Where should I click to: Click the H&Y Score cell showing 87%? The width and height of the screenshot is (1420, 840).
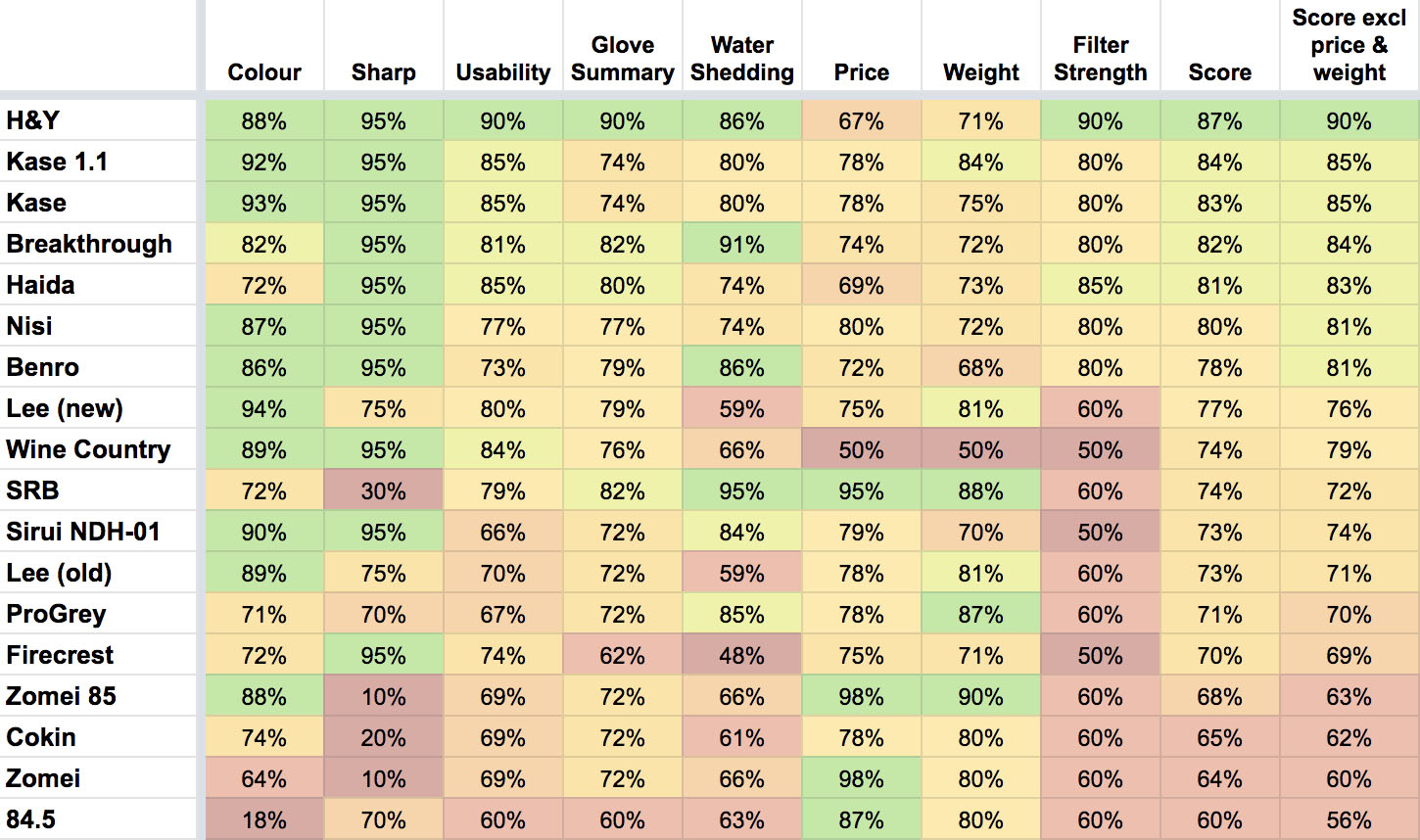click(1220, 120)
